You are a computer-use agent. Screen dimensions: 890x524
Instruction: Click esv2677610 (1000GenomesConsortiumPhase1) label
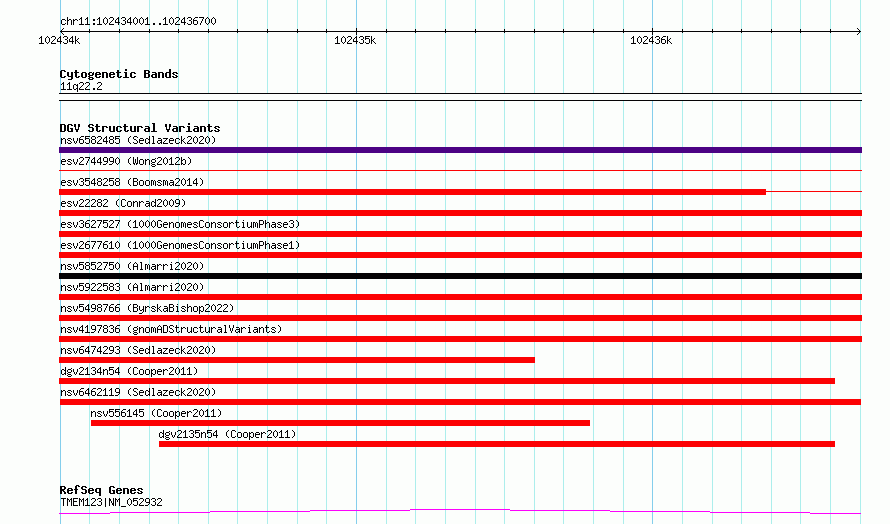[x=180, y=245]
